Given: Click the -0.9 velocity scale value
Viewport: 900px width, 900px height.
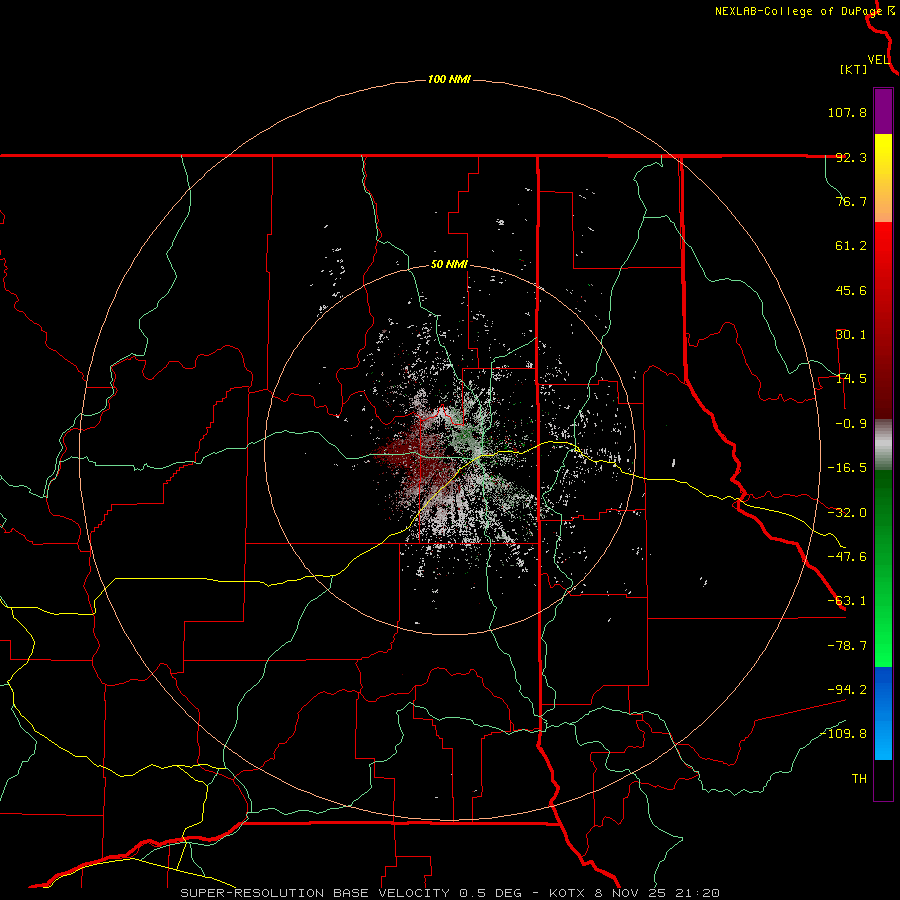Looking at the screenshot, I should pos(851,424).
